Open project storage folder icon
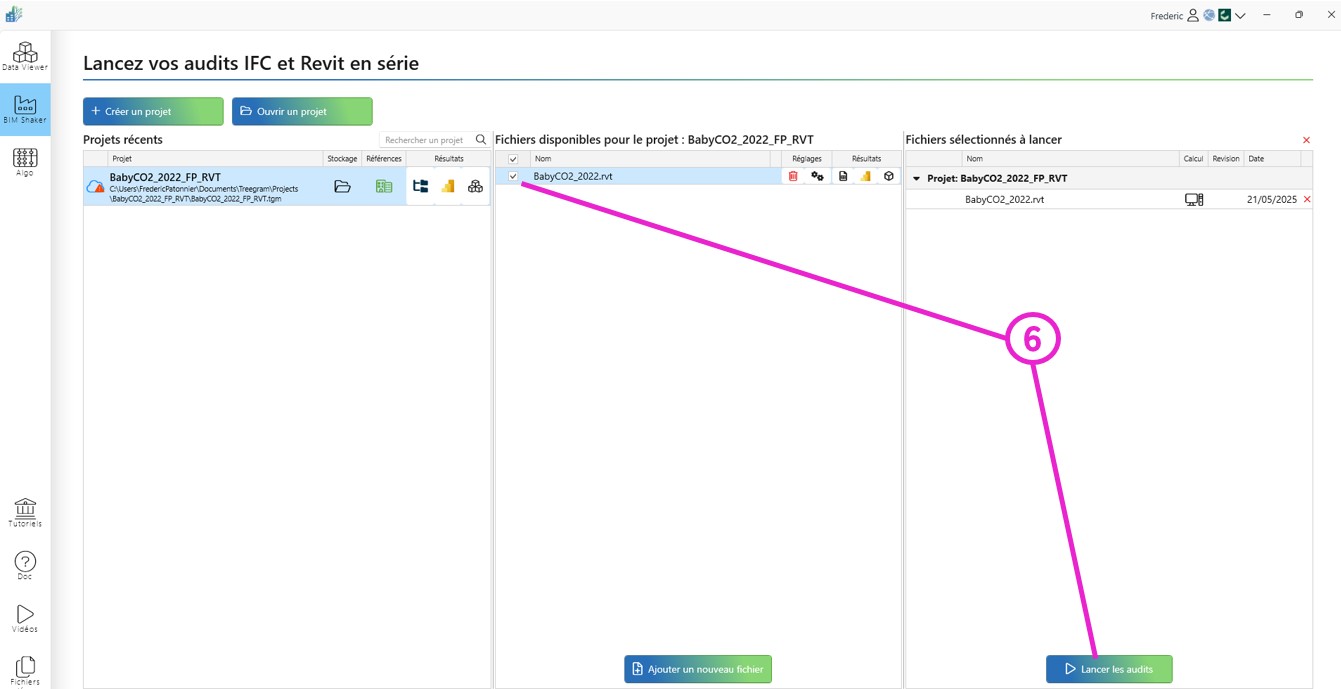Screen dimensions: 1341x689 point(342,186)
